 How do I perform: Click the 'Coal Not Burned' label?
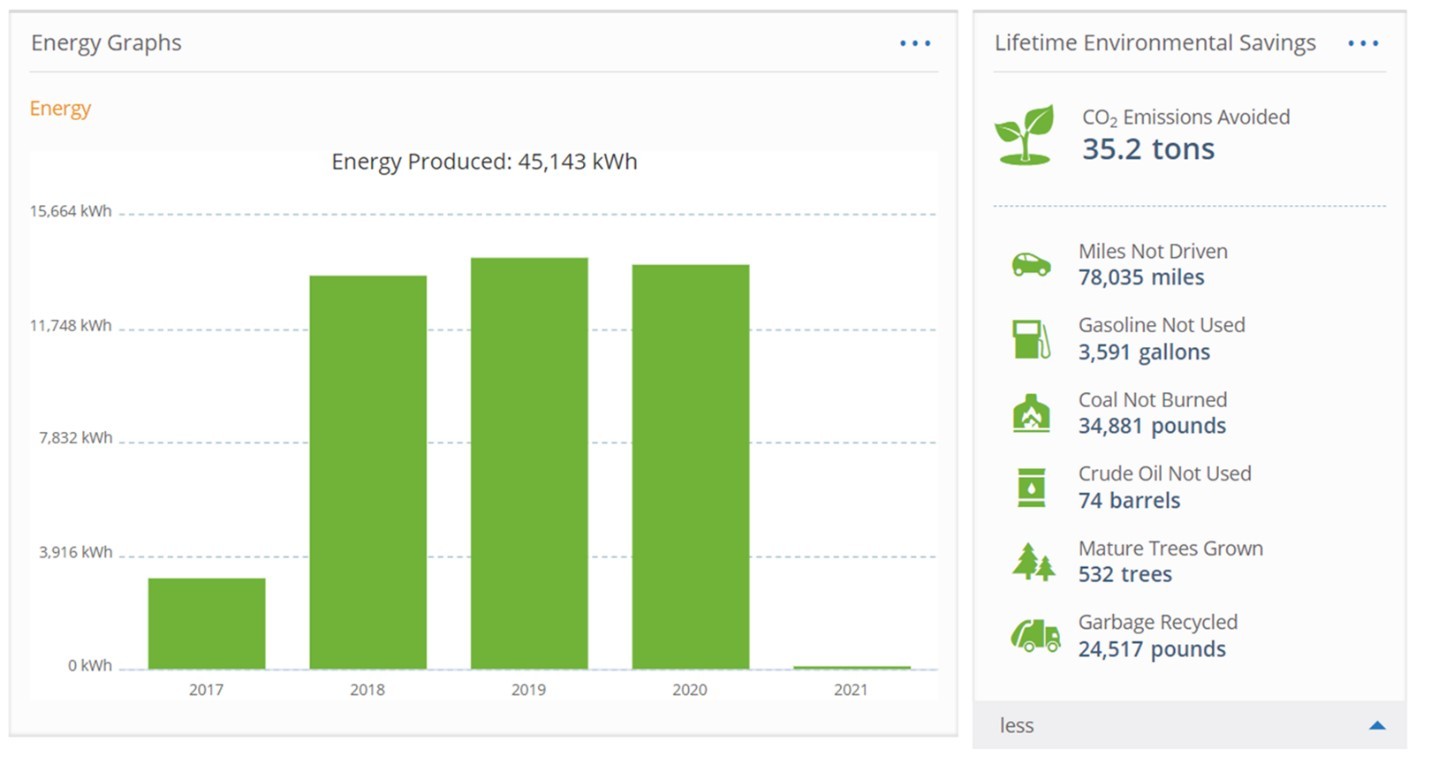tap(1152, 399)
